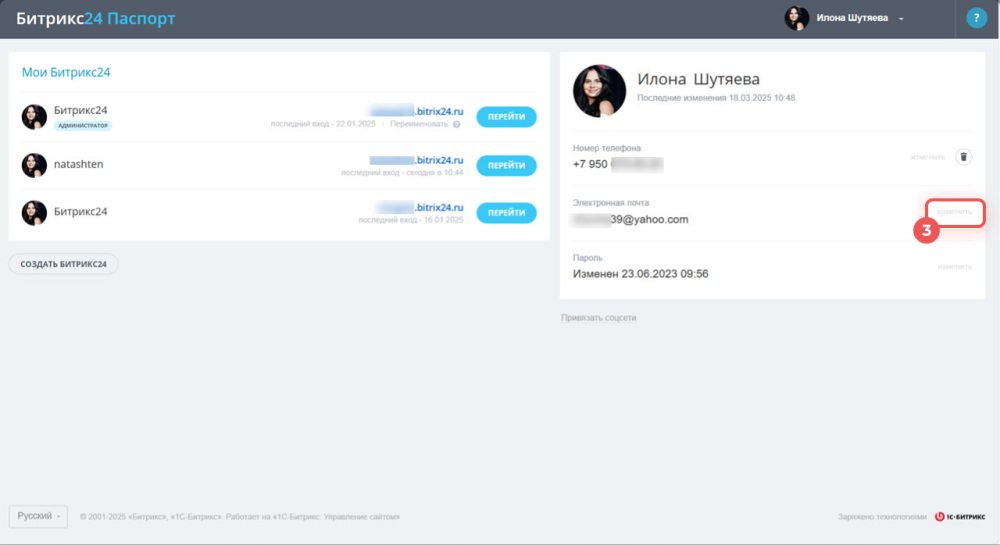Open the Привязать соцсети link
Screen dimensions: 1000x545
point(598,317)
